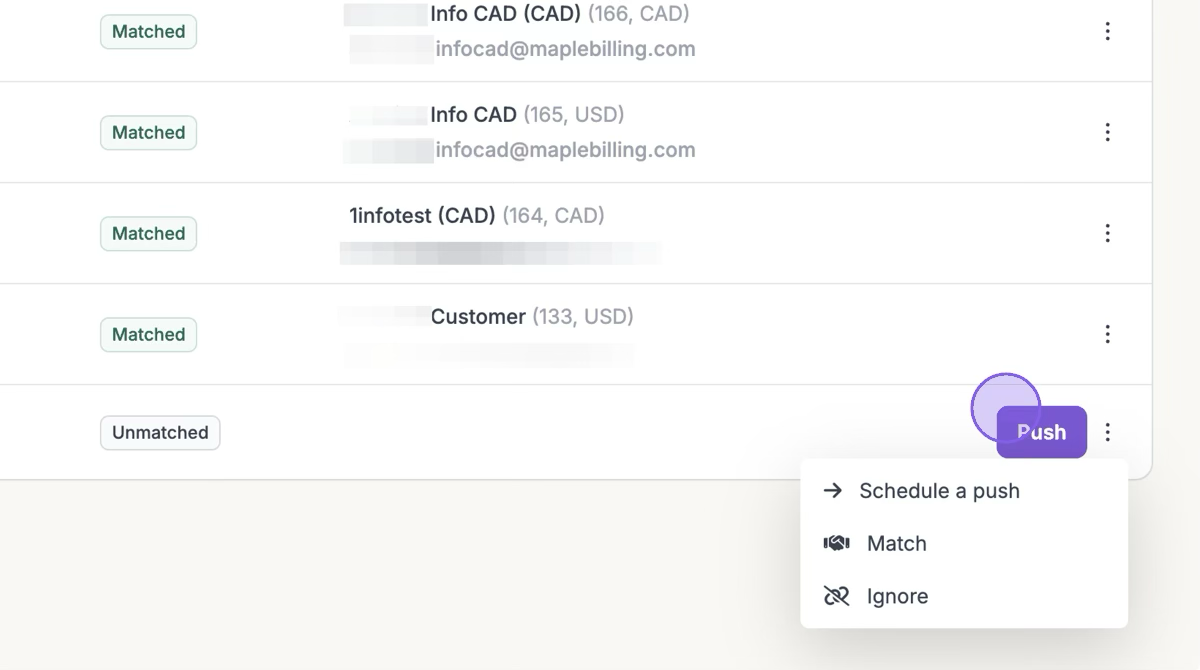Click the email under Info CAD (166, CAD)
The width and height of the screenshot is (1200, 670).
(565, 49)
